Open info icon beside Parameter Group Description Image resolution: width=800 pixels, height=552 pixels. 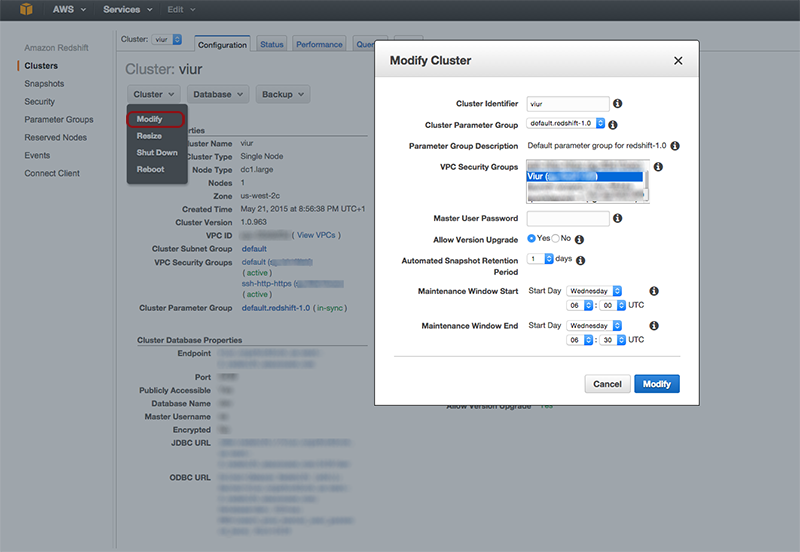pos(674,146)
